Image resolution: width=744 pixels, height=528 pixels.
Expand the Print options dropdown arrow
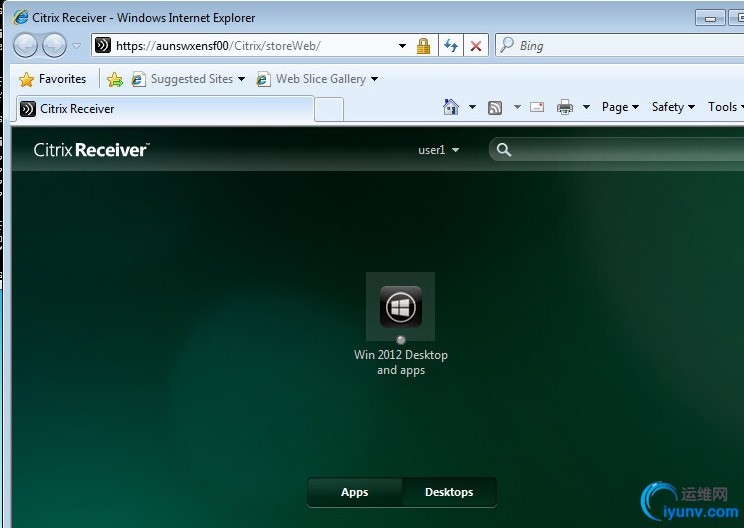point(586,107)
